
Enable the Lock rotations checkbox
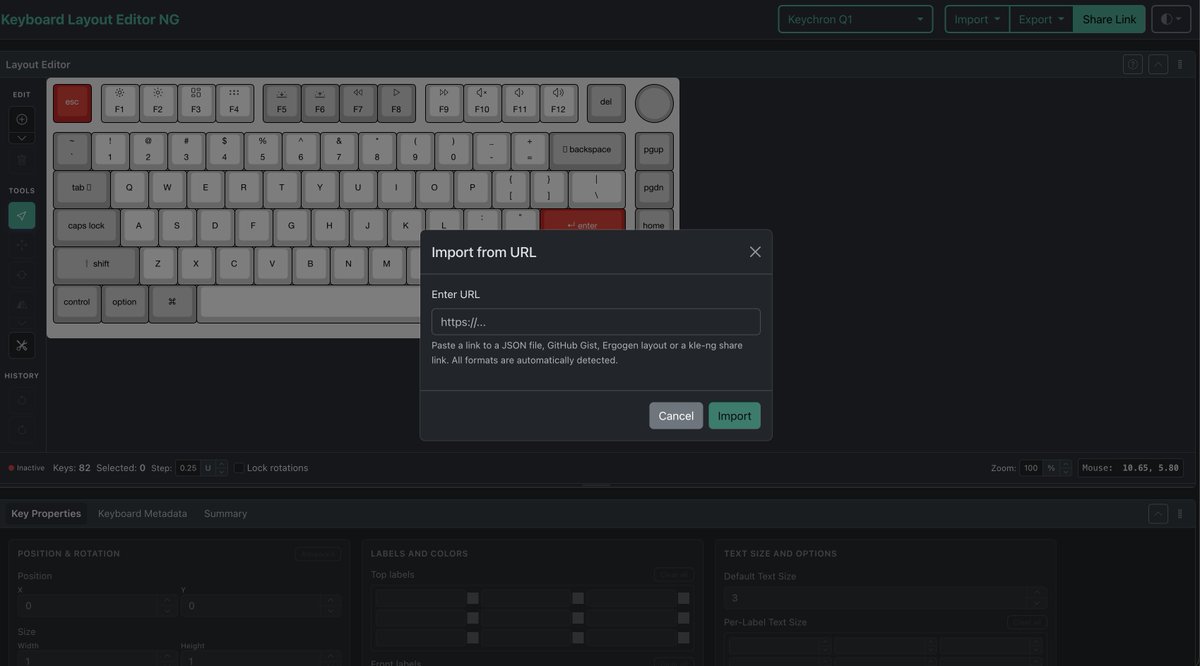238,467
